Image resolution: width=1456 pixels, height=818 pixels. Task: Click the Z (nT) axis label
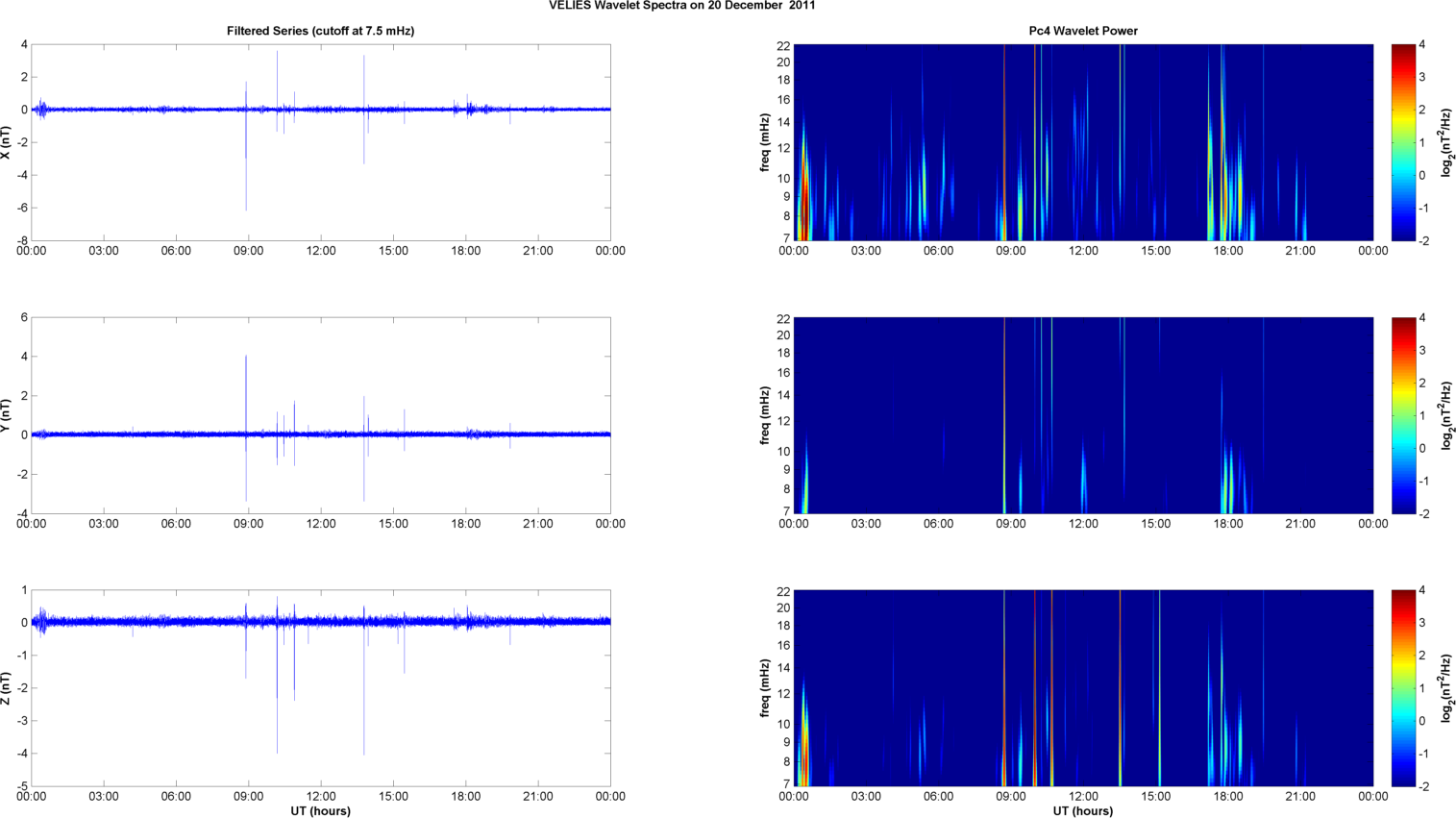point(7,688)
